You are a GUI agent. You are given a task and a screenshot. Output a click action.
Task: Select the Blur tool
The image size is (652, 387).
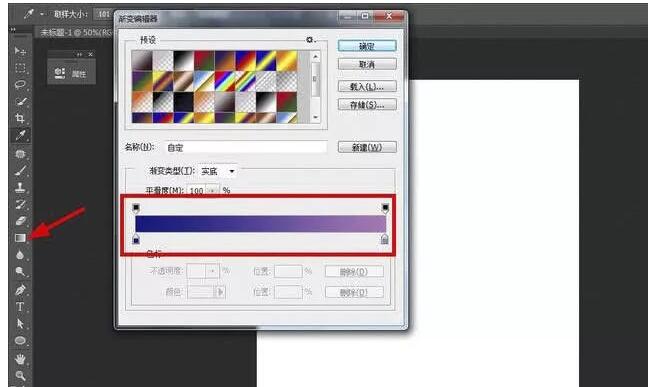20,254
